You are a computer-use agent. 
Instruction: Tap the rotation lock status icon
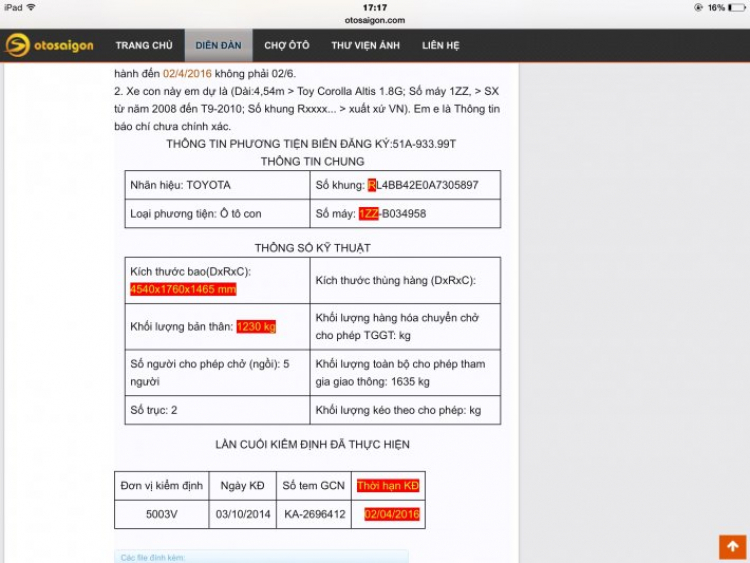[x=698, y=8]
